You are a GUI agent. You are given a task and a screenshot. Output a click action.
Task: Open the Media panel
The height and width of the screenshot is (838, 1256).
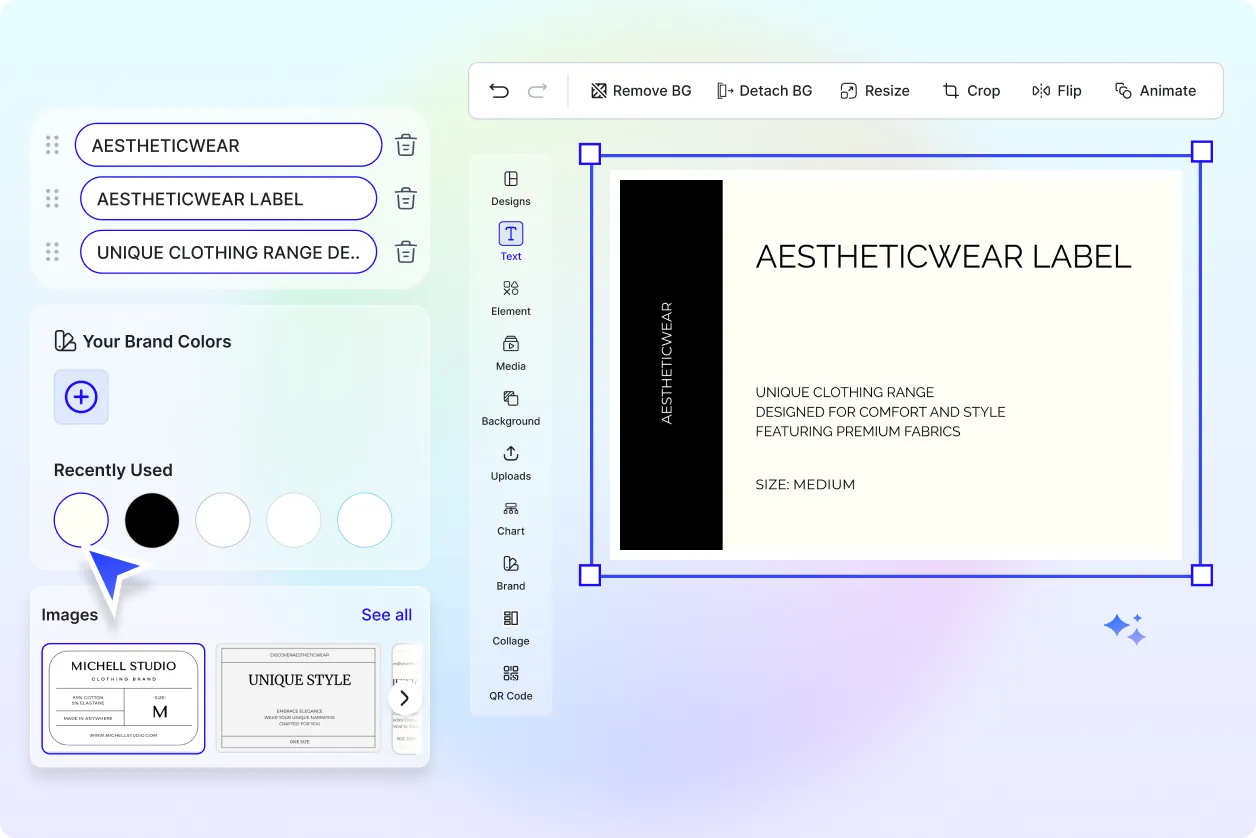(x=510, y=352)
